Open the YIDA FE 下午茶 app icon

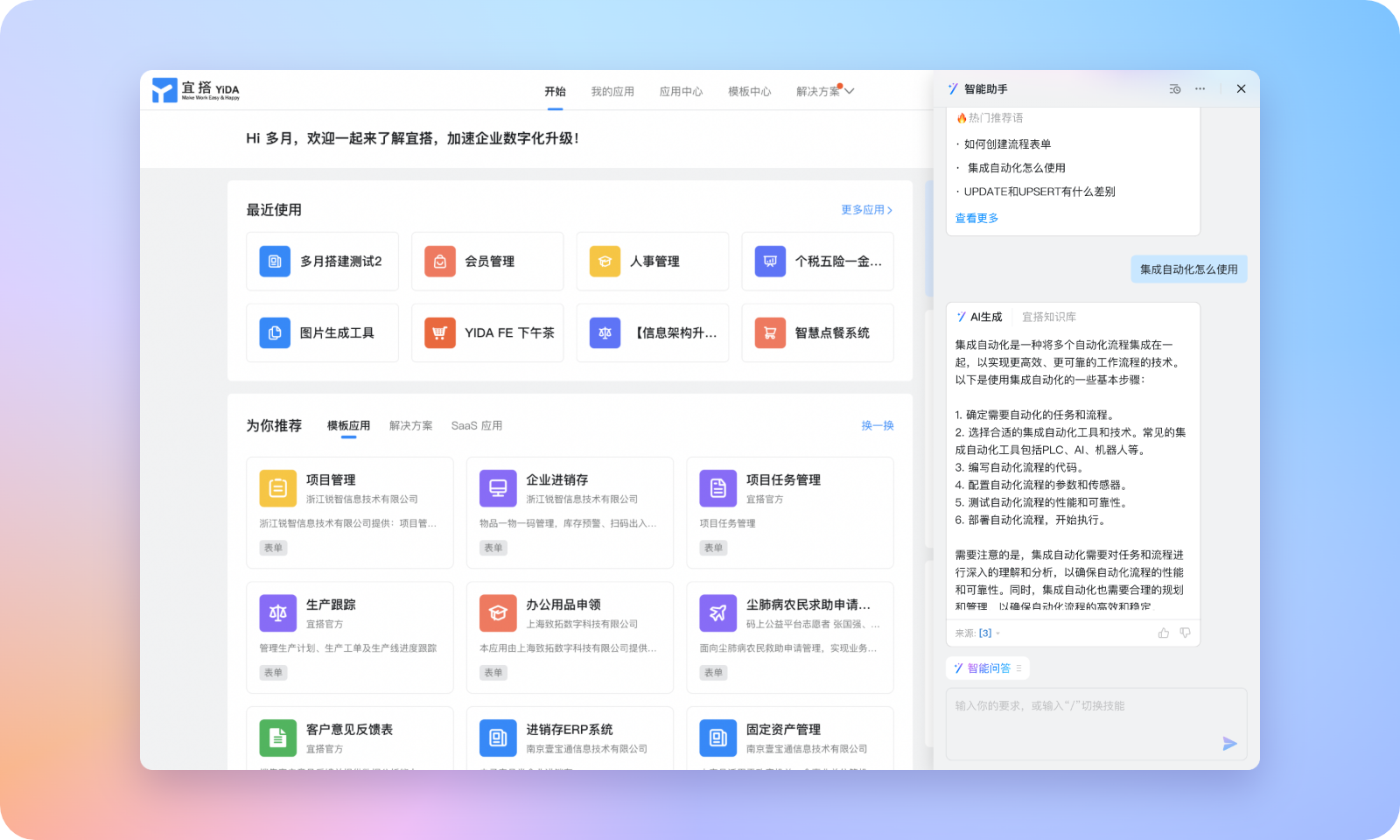click(440, 332)
